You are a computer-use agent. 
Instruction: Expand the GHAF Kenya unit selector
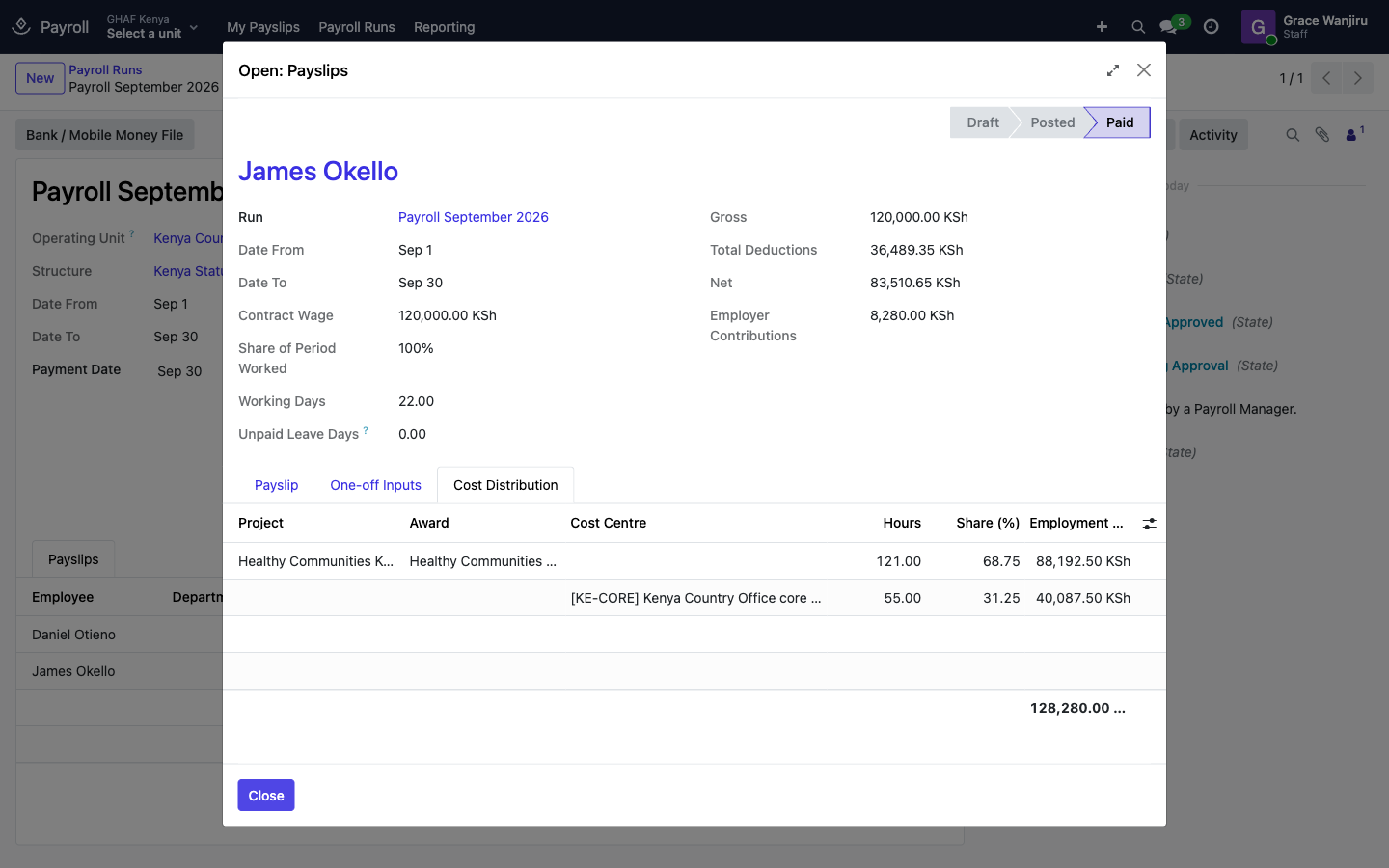click(152, 27)
